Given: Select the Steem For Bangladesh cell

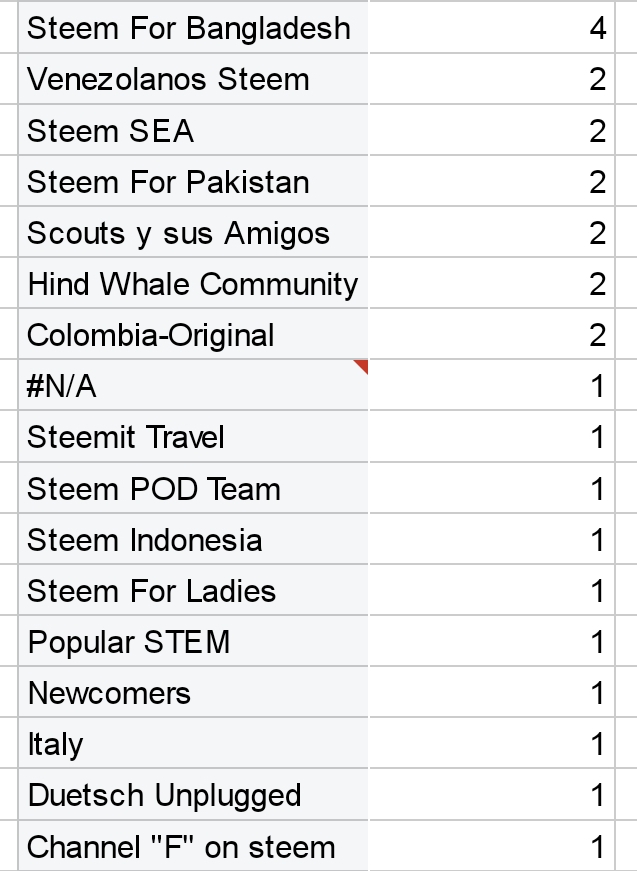Looking at the screenshot, I should tap(190, 28).
